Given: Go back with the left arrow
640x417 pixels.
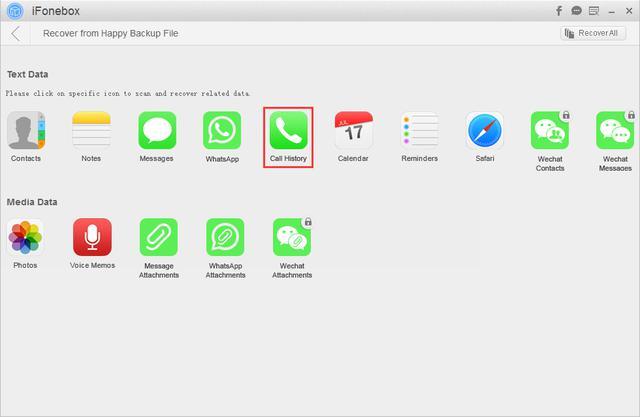Looking at the screenshot, I should pyautogui.click(x=16, y=33).
